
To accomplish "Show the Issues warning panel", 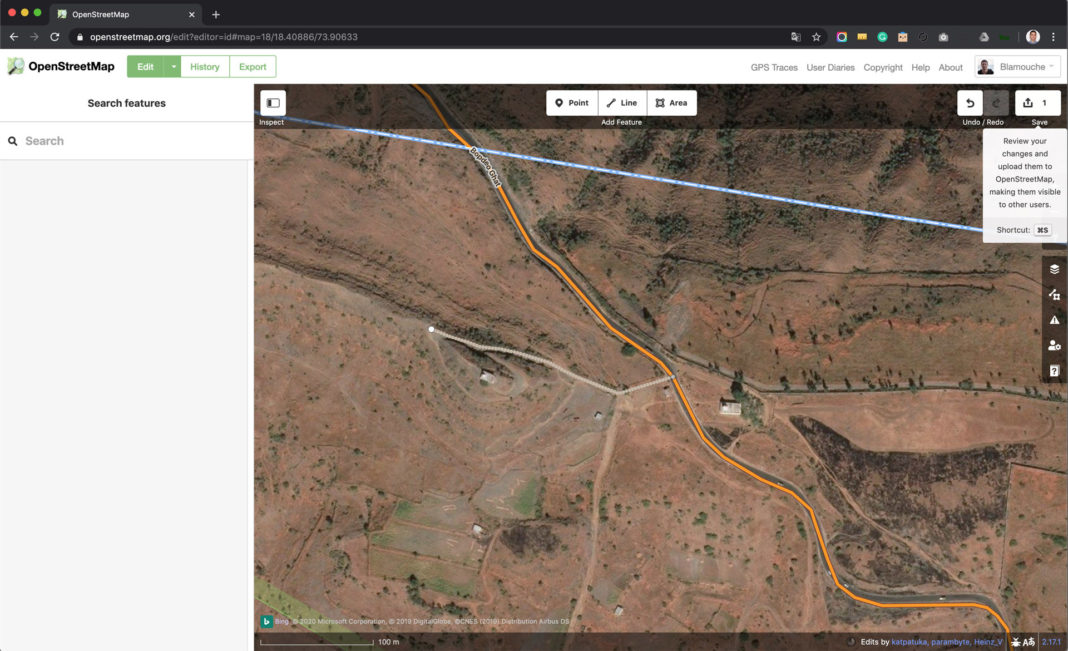I will [x=1054, y=320].
